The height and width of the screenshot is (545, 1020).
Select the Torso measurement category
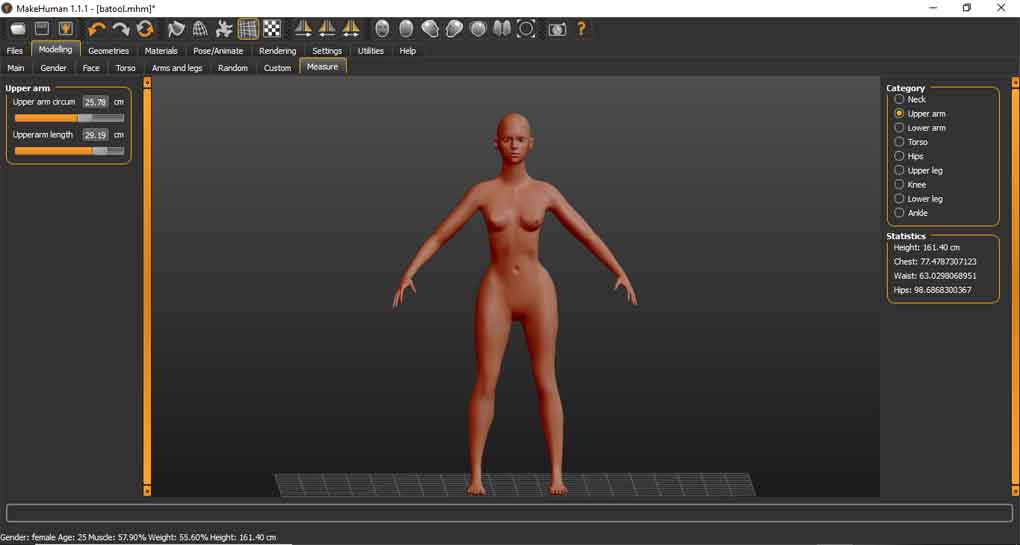click(899, 142)
